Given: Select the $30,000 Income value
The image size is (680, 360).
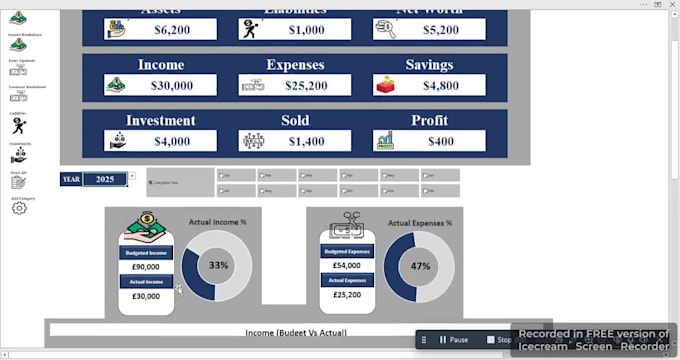Looking at the screenshot, I should pyautogui.click(x=172, y=85).
